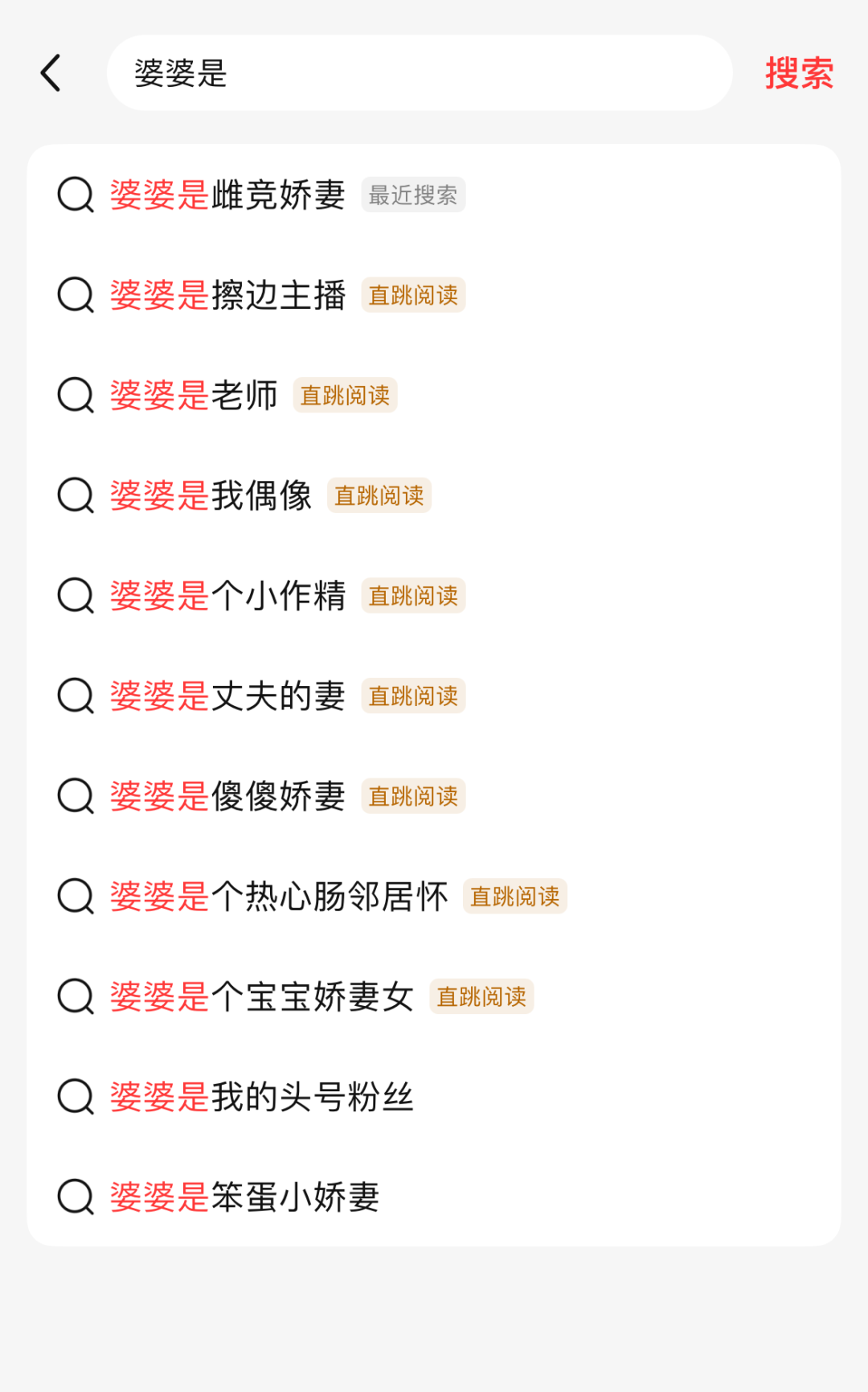
Task: Focus the search field containing 婆婆是
Action: coord(418,73)
